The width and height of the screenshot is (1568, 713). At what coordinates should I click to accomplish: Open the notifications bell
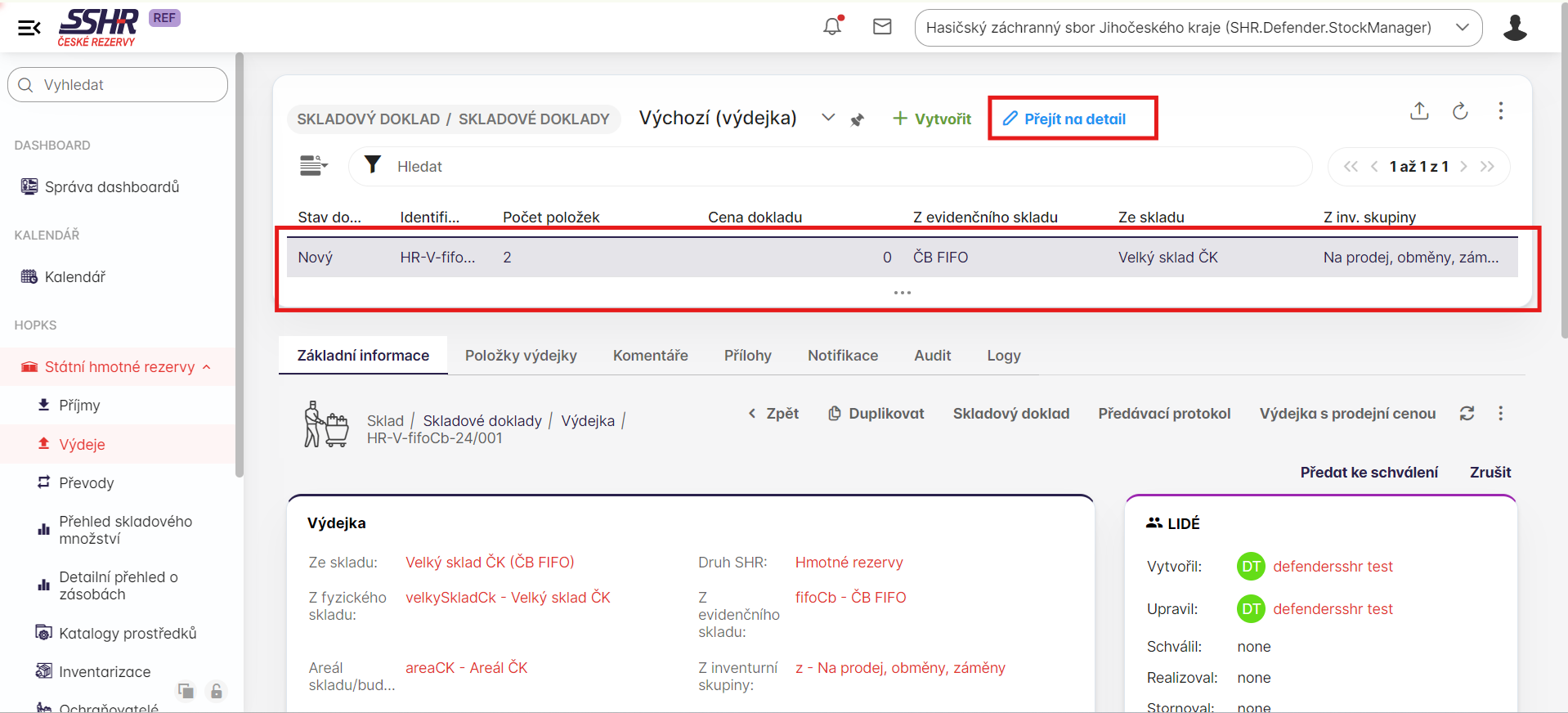coord(832,27)
